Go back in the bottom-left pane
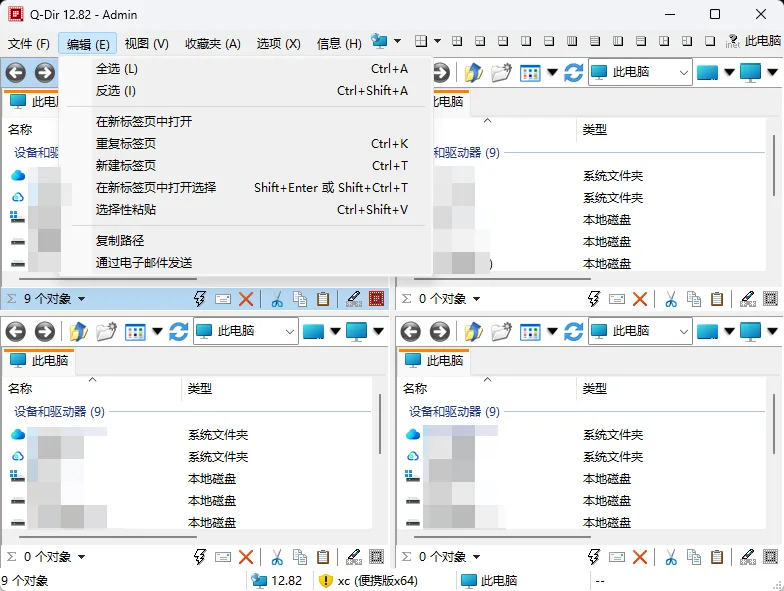 point(16,331)
